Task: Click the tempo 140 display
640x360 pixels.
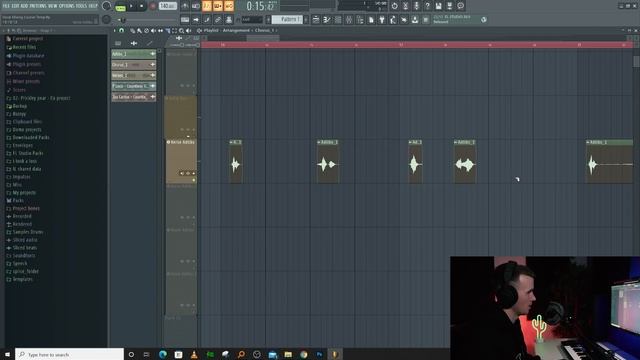Action: tap(168, 6)
